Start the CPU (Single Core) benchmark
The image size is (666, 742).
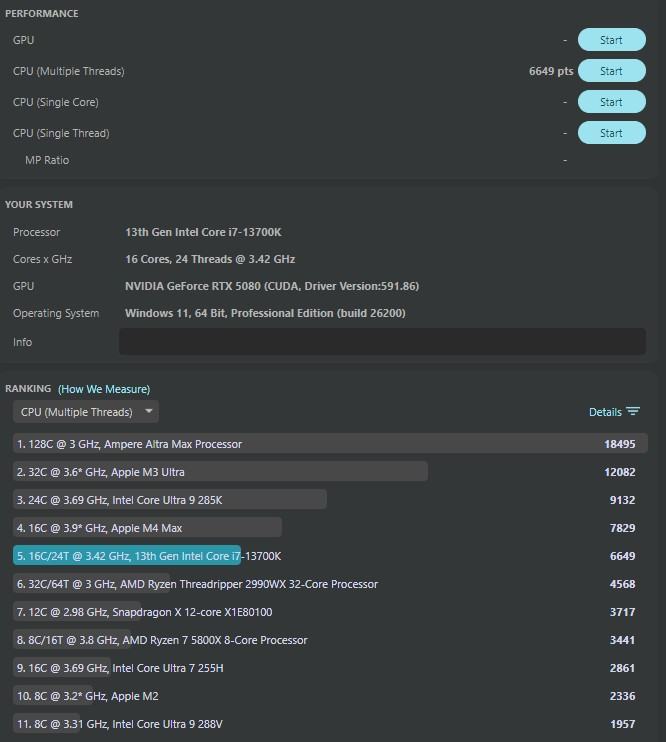click(x=612, y=102)
